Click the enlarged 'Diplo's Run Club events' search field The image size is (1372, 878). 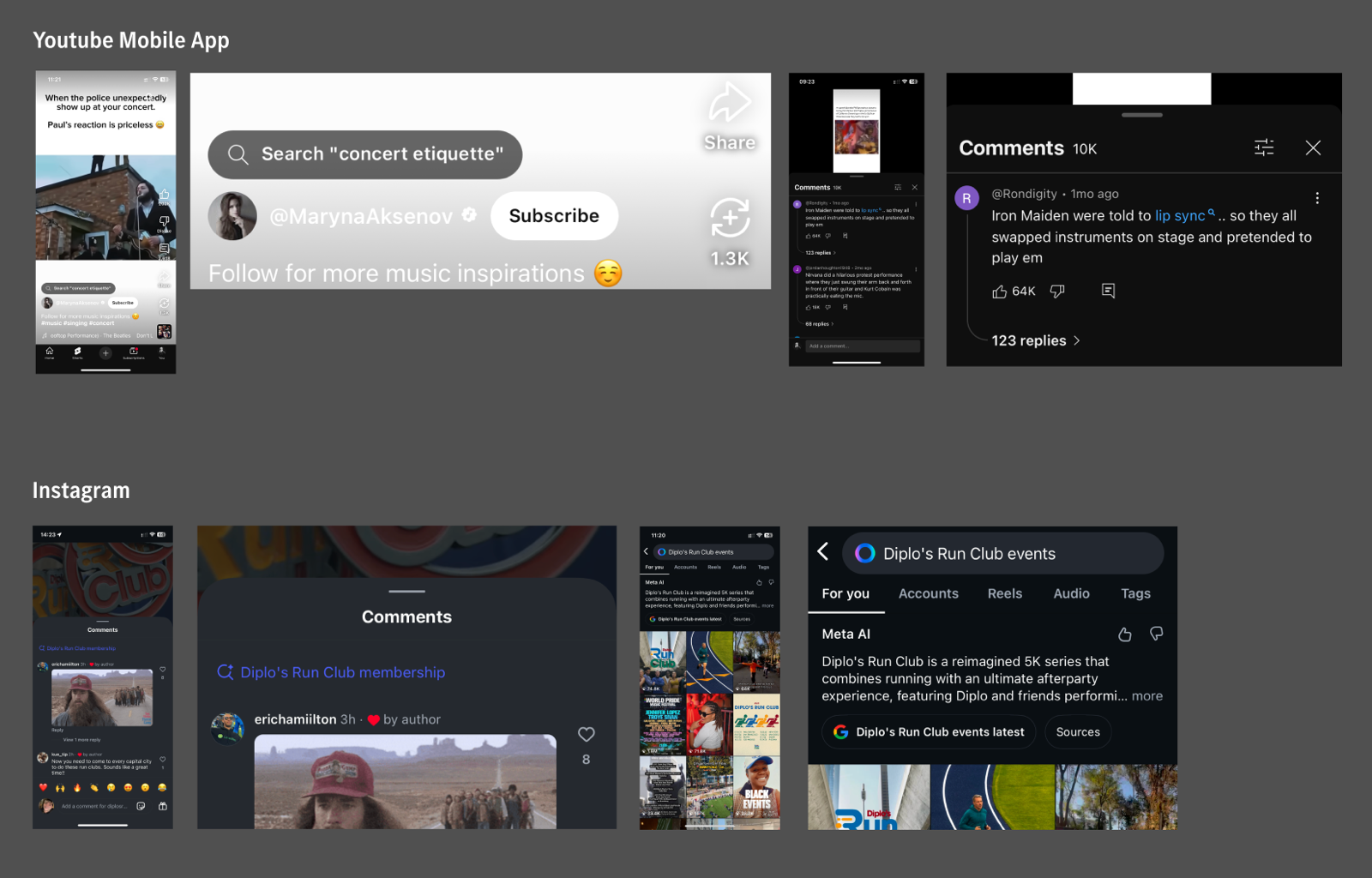[x=1002, y=553]
